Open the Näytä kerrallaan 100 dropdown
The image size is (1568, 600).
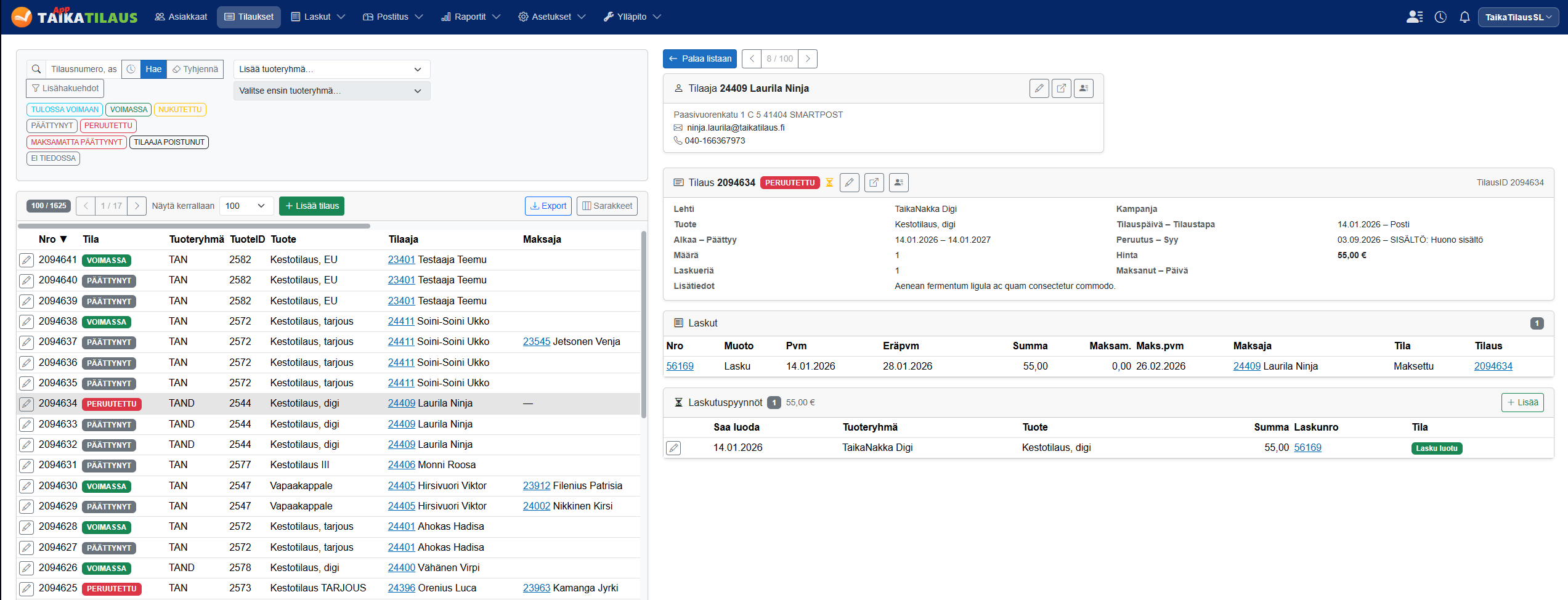point(246,206)
